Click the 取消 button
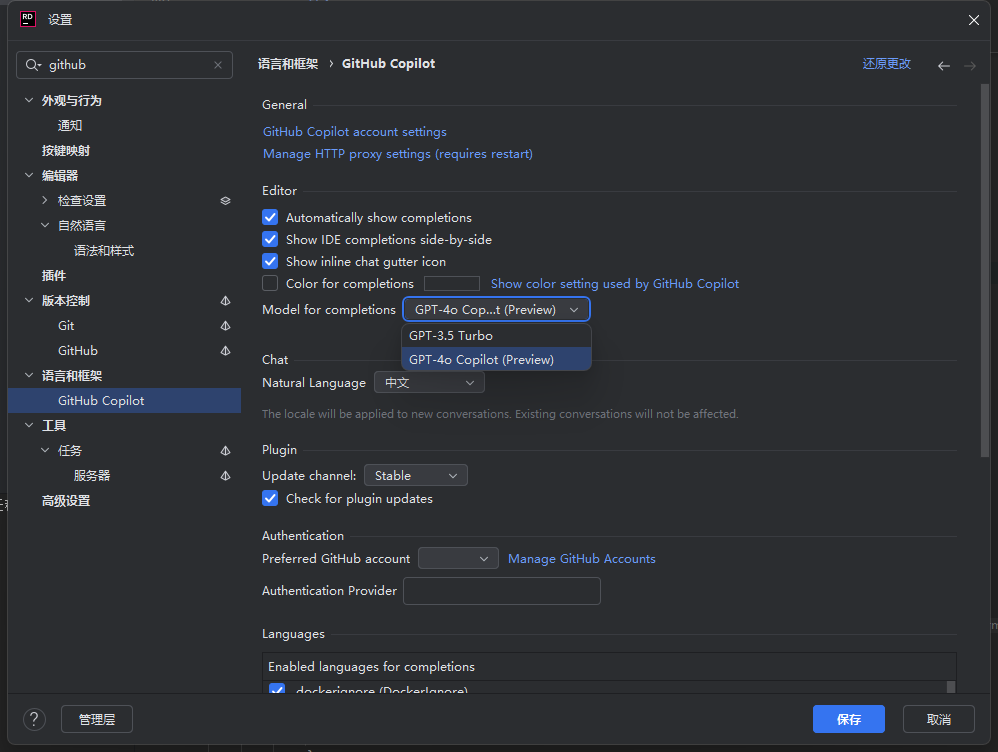The height and width of the screenshot is (752, 998). coord(939,720)
